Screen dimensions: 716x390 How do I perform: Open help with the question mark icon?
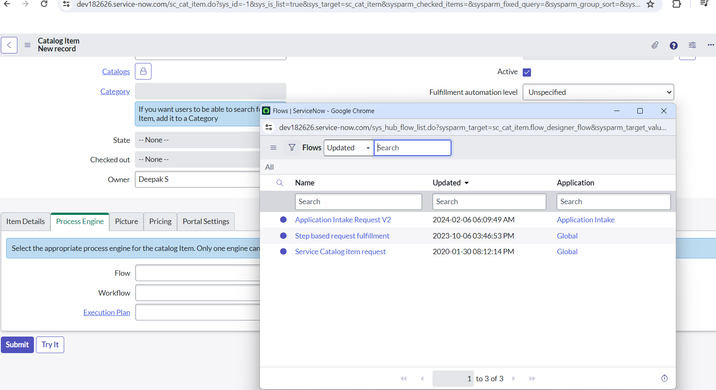(x=674, y=45)
